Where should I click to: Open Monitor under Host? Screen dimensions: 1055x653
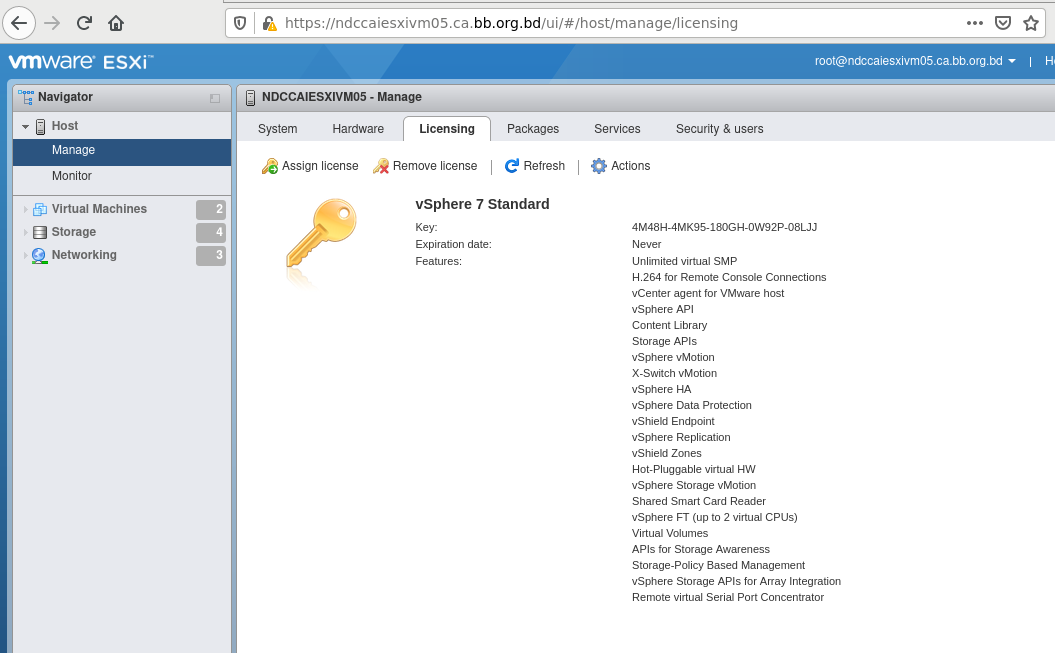coord(71,176)
